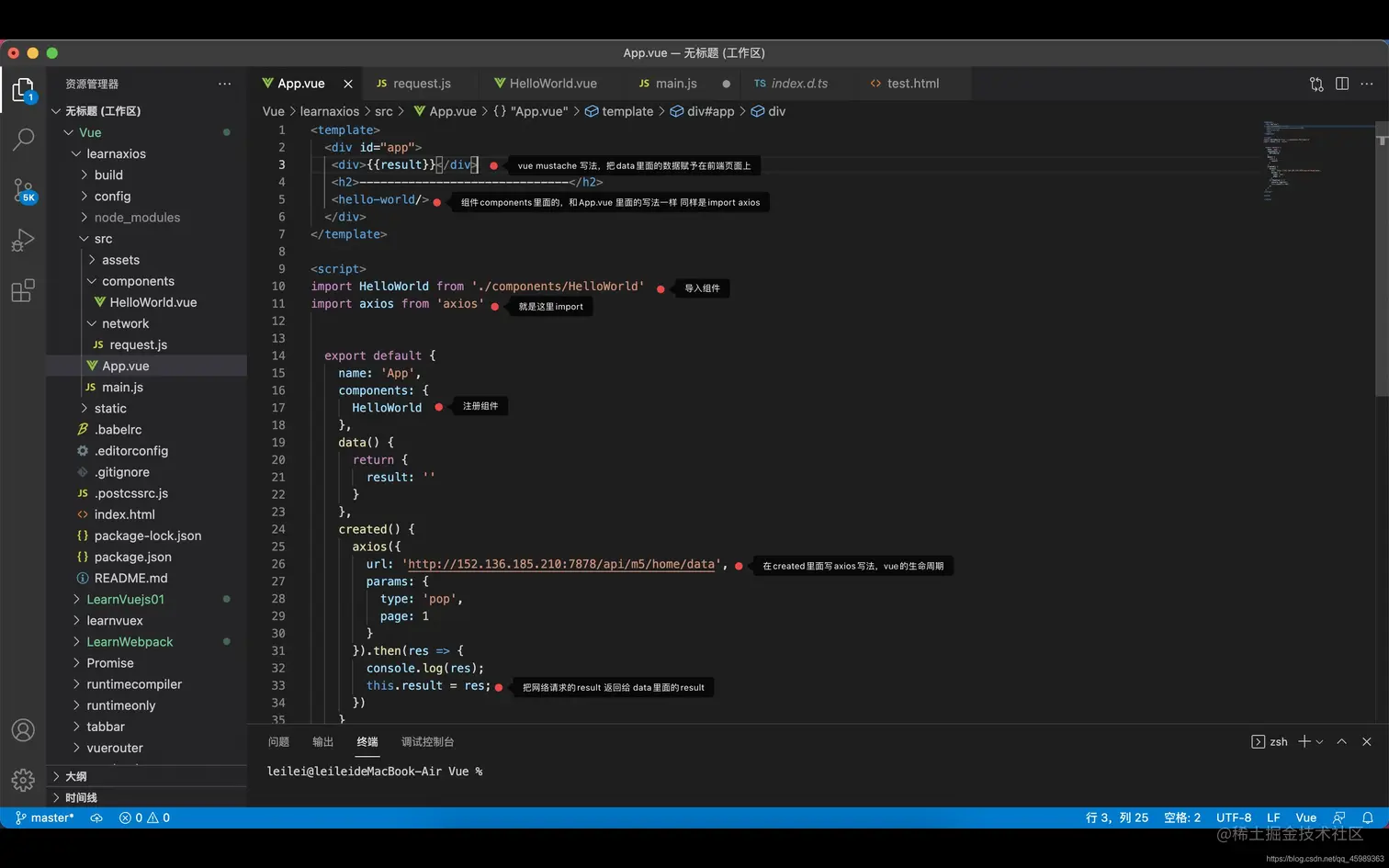Open the Search view icon
Viewport: 1389px width, 868px height.
tap(23, 140)
